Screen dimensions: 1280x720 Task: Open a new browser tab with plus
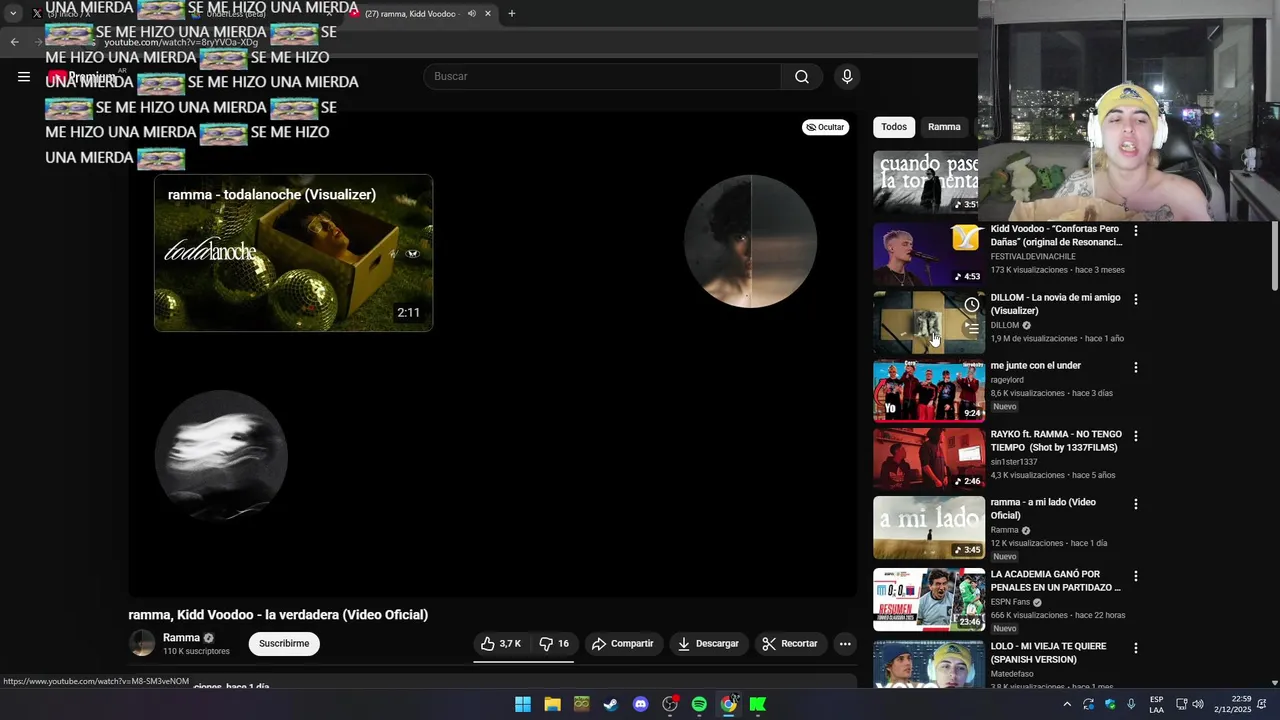512,13
